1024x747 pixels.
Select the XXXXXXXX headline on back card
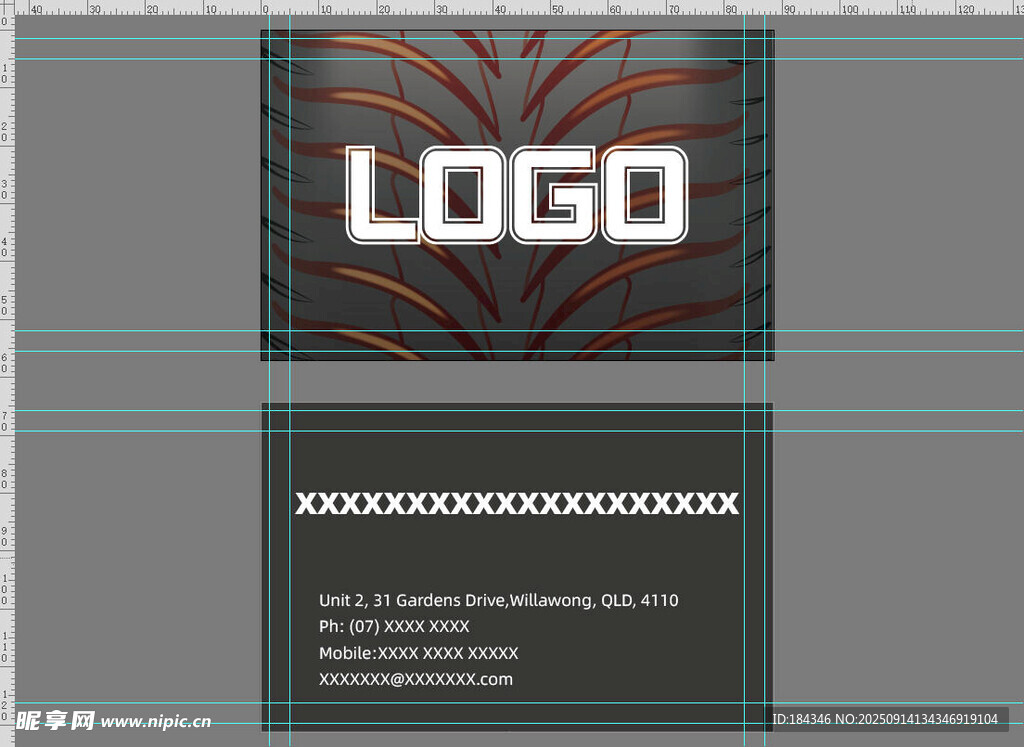[x=517, y=503]
